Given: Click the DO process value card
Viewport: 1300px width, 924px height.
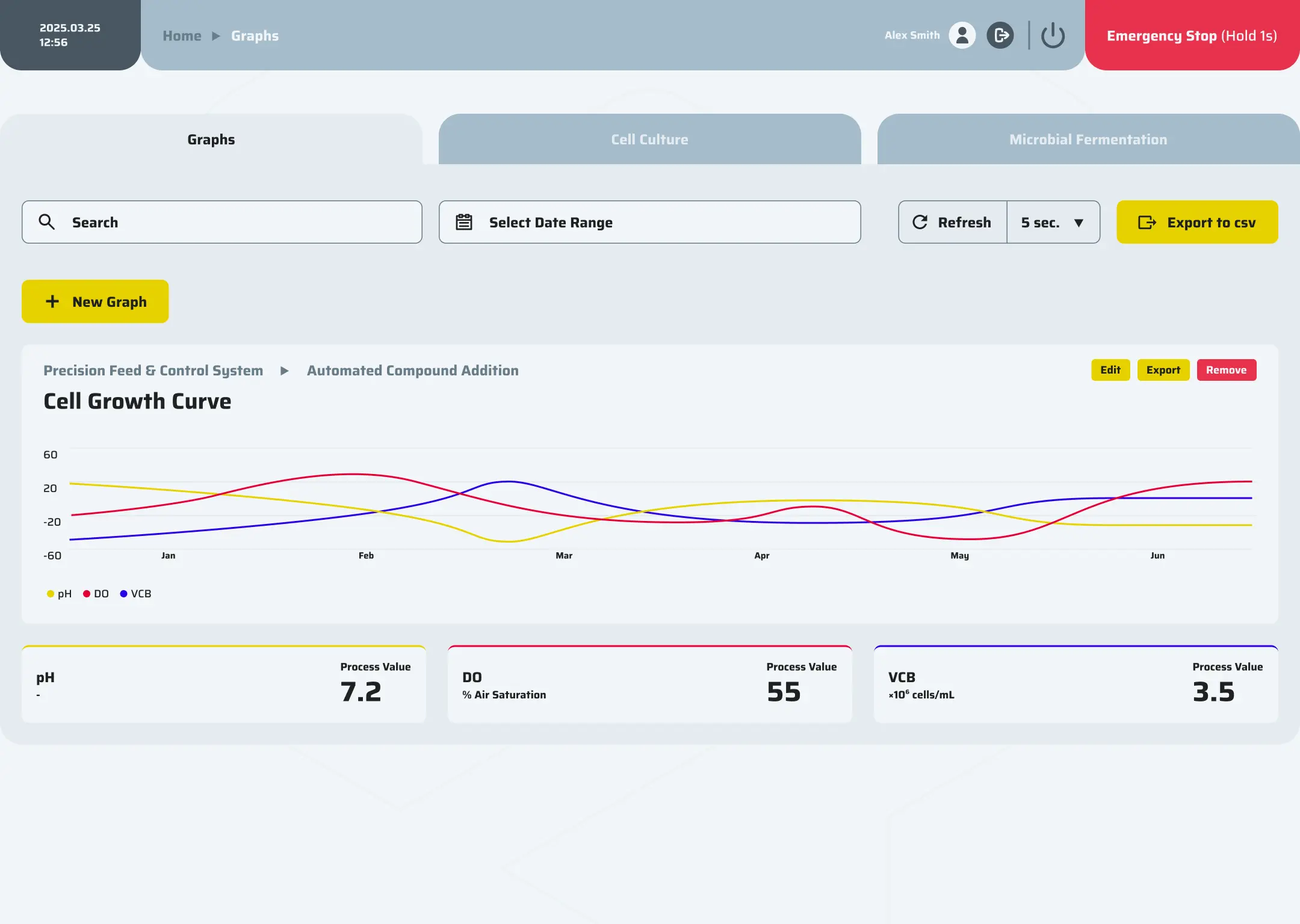Looking at the screenshot, I should [649, 684].
